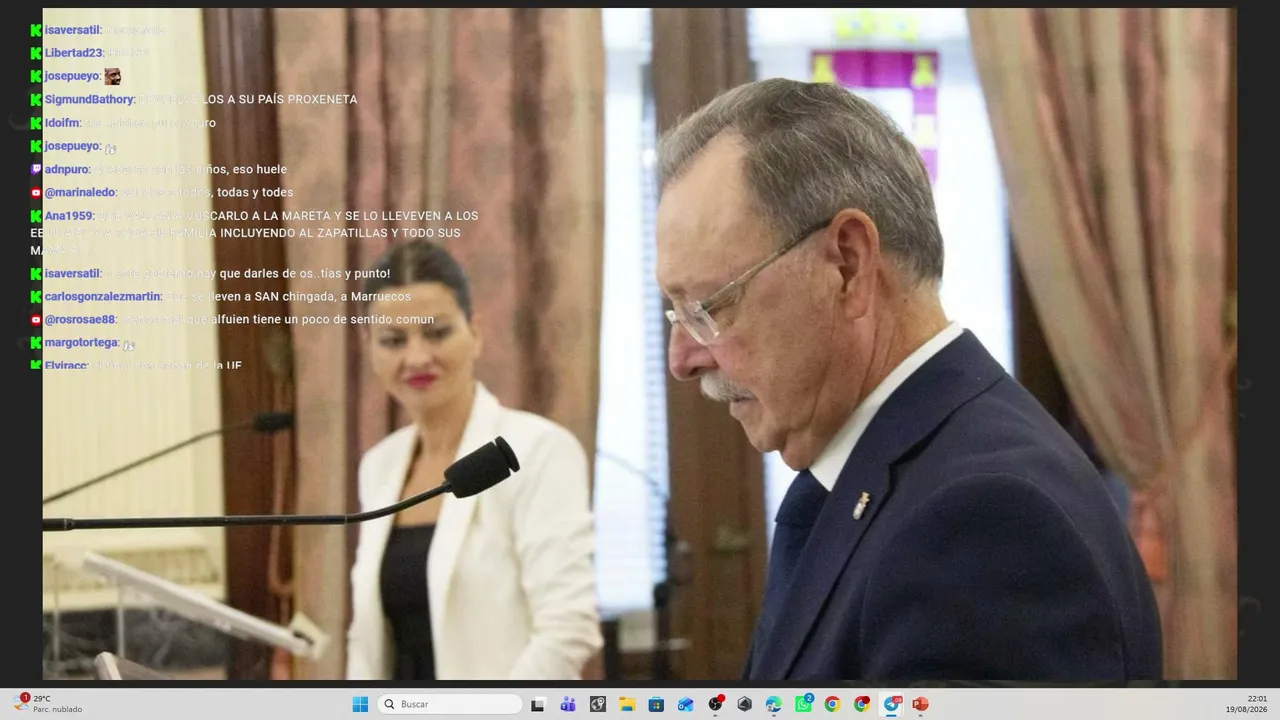This screenshot has width=1280, height=720.
Task: Switch to the Telegram taskbar icon
Action: (x=891, y=704)
